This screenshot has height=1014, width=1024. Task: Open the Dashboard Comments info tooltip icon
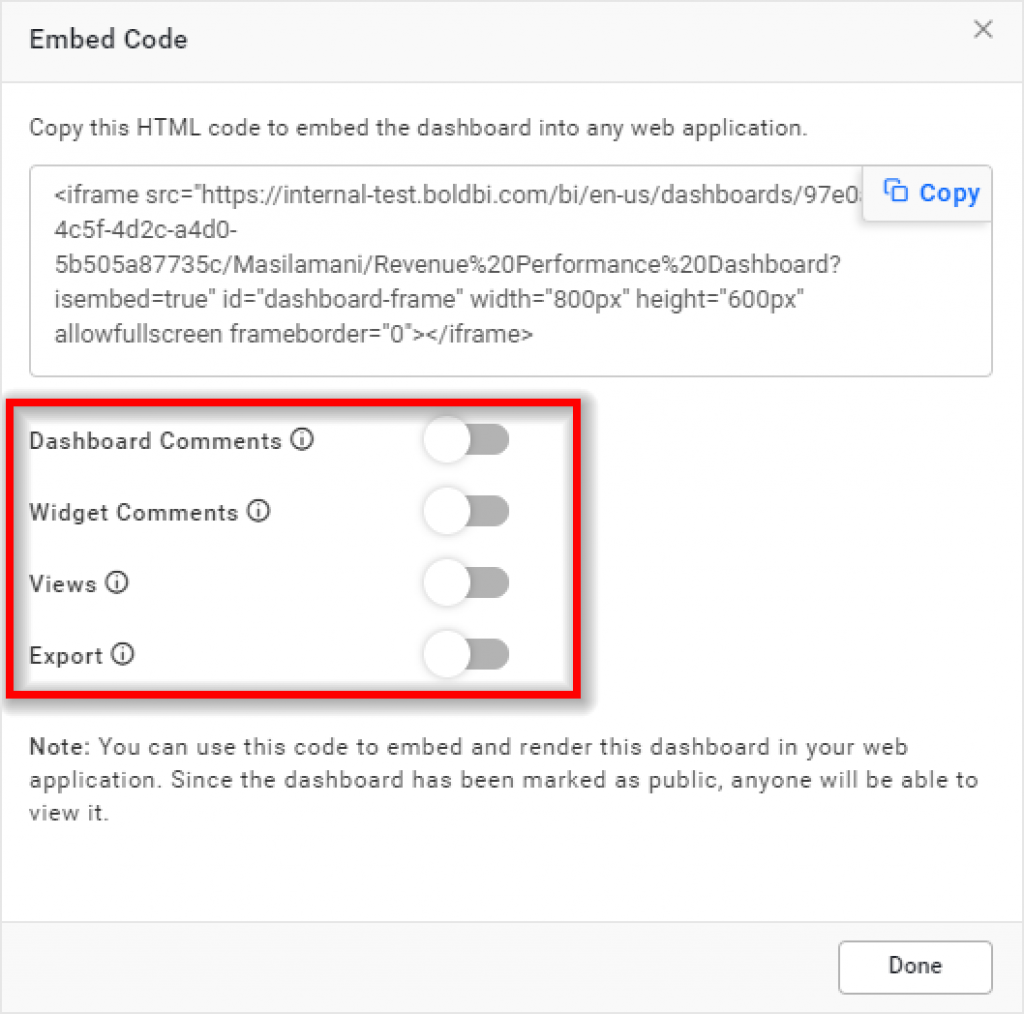(x=302, y=439)
